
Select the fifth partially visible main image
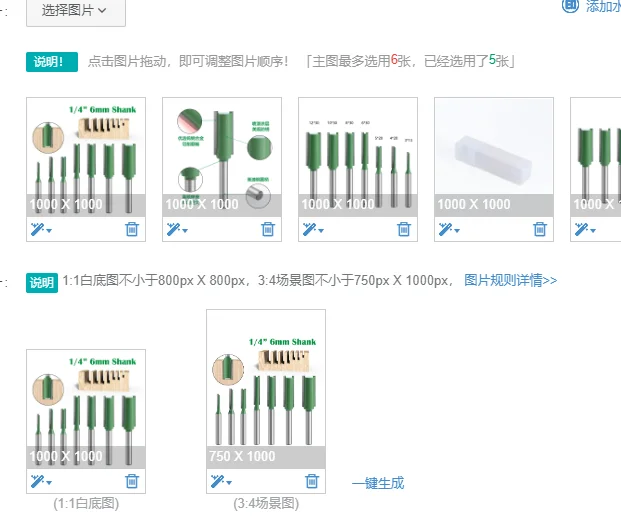pyautogui.click(x=596, y=157)
